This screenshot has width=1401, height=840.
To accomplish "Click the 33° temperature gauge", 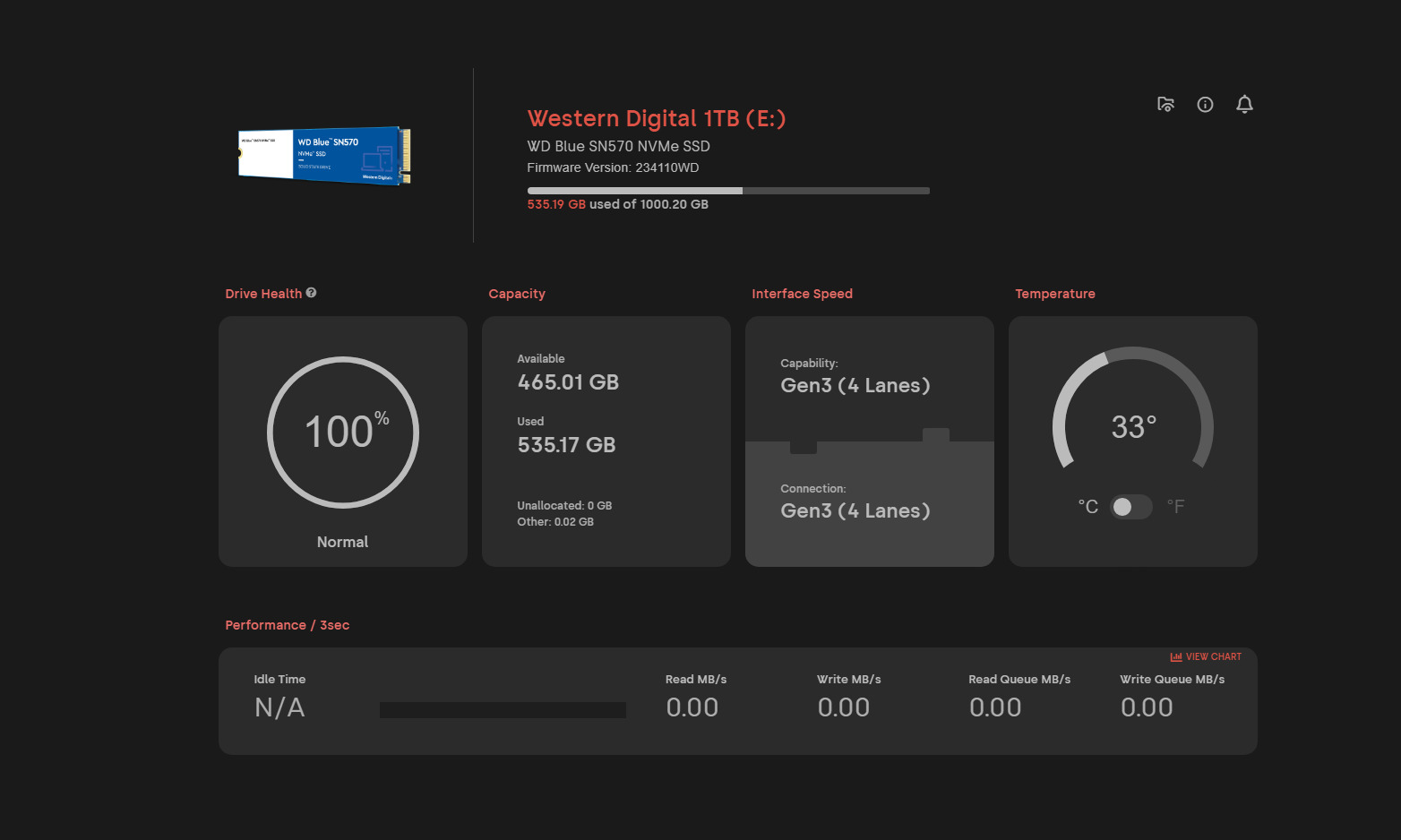I will click(x=1133, y=408).
